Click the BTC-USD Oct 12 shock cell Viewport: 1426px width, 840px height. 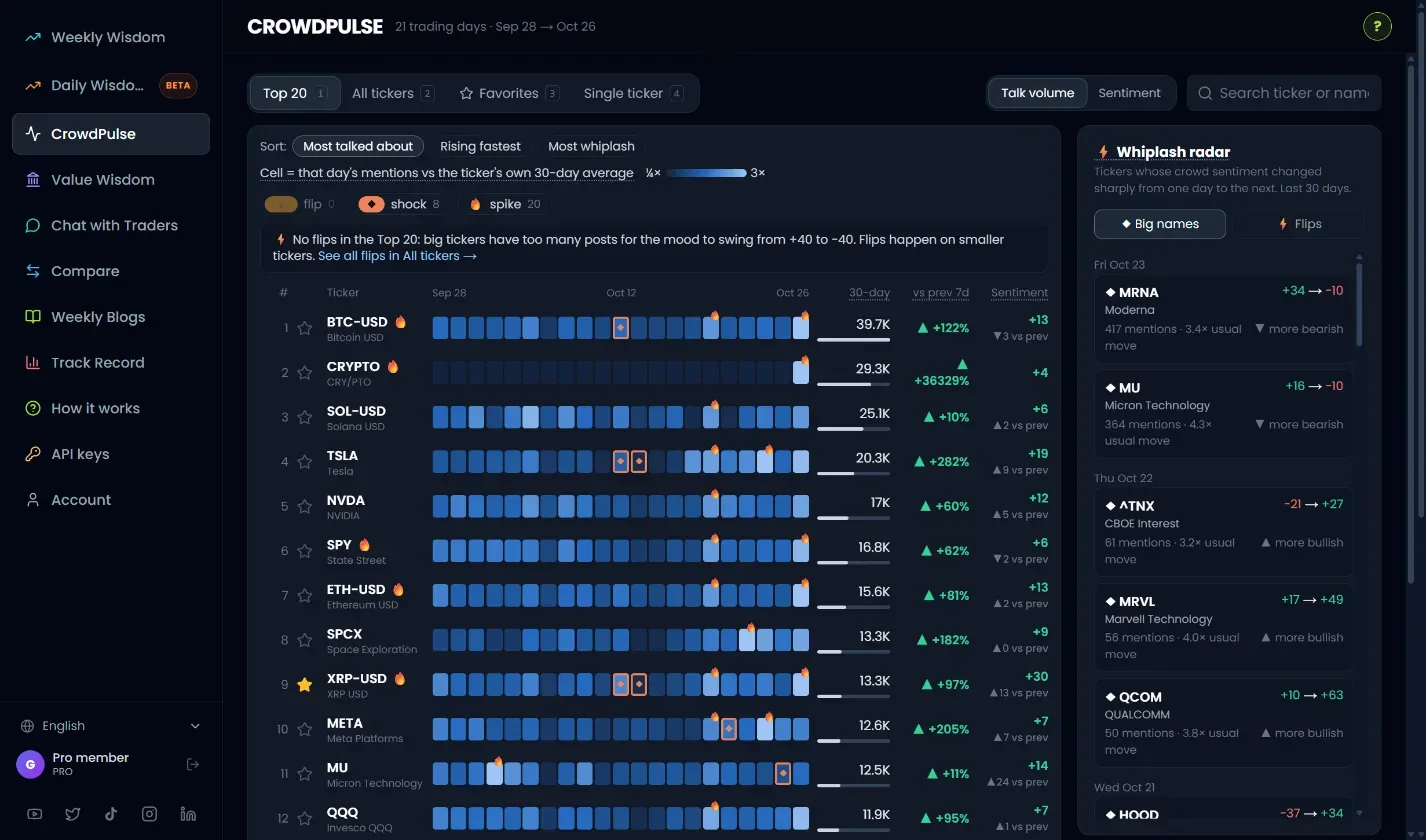coord(621,328)
